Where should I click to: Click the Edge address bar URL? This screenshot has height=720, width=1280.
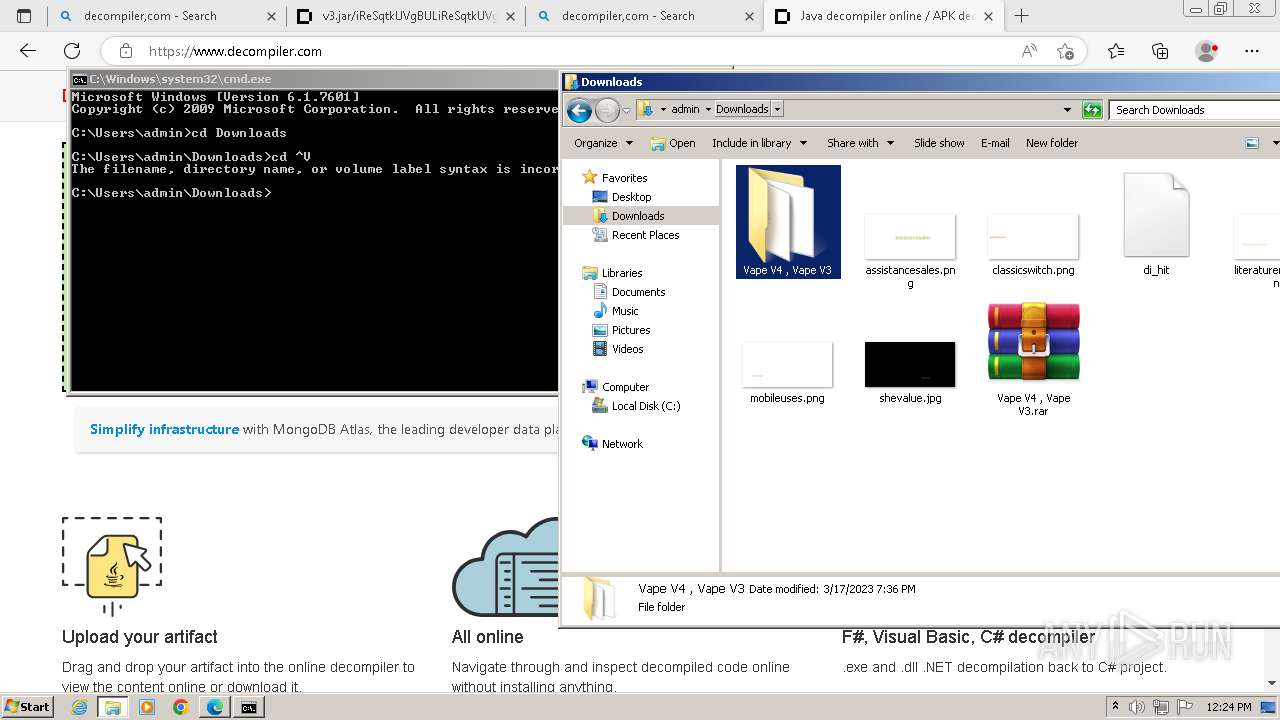click(235, 51)
